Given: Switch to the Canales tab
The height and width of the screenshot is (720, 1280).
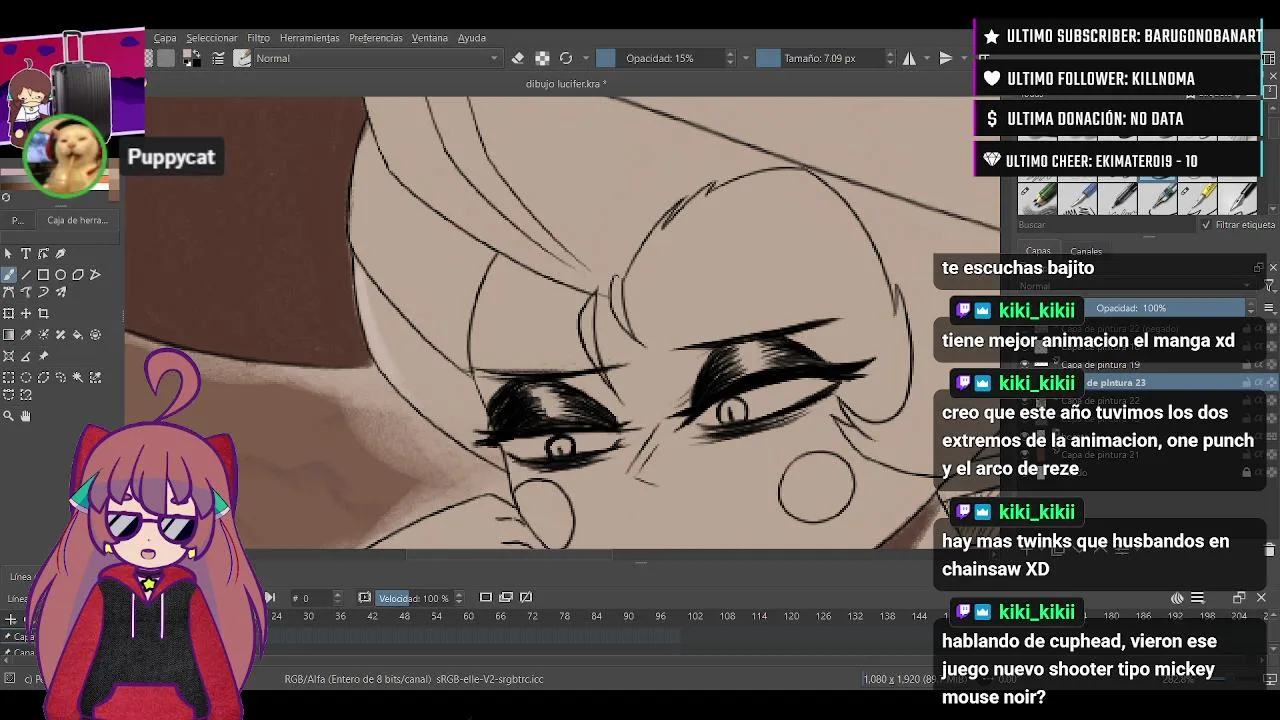Looking at the screenshot, I should 1086,251.
